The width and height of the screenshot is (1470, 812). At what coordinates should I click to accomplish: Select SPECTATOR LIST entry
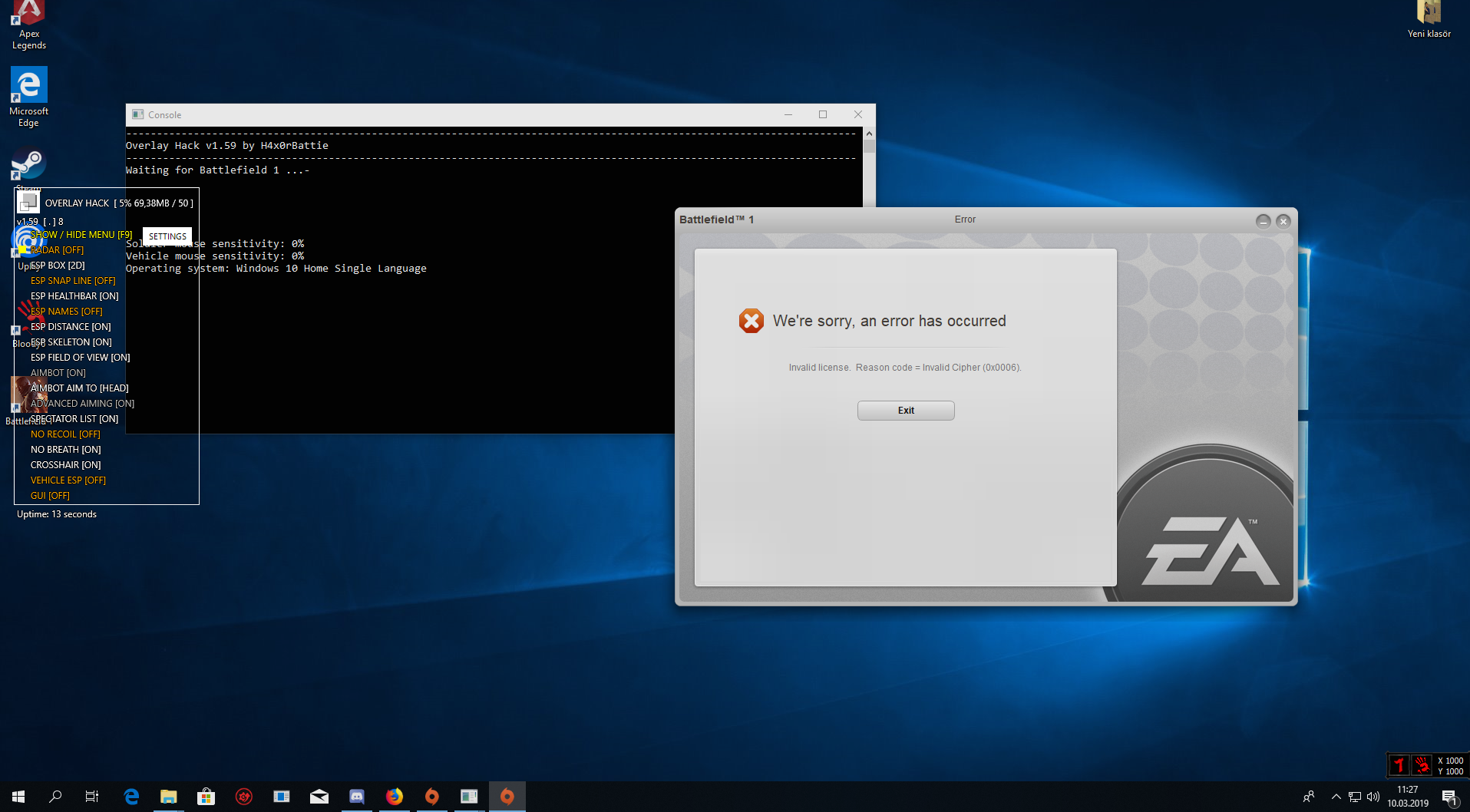tap(74, 419)
